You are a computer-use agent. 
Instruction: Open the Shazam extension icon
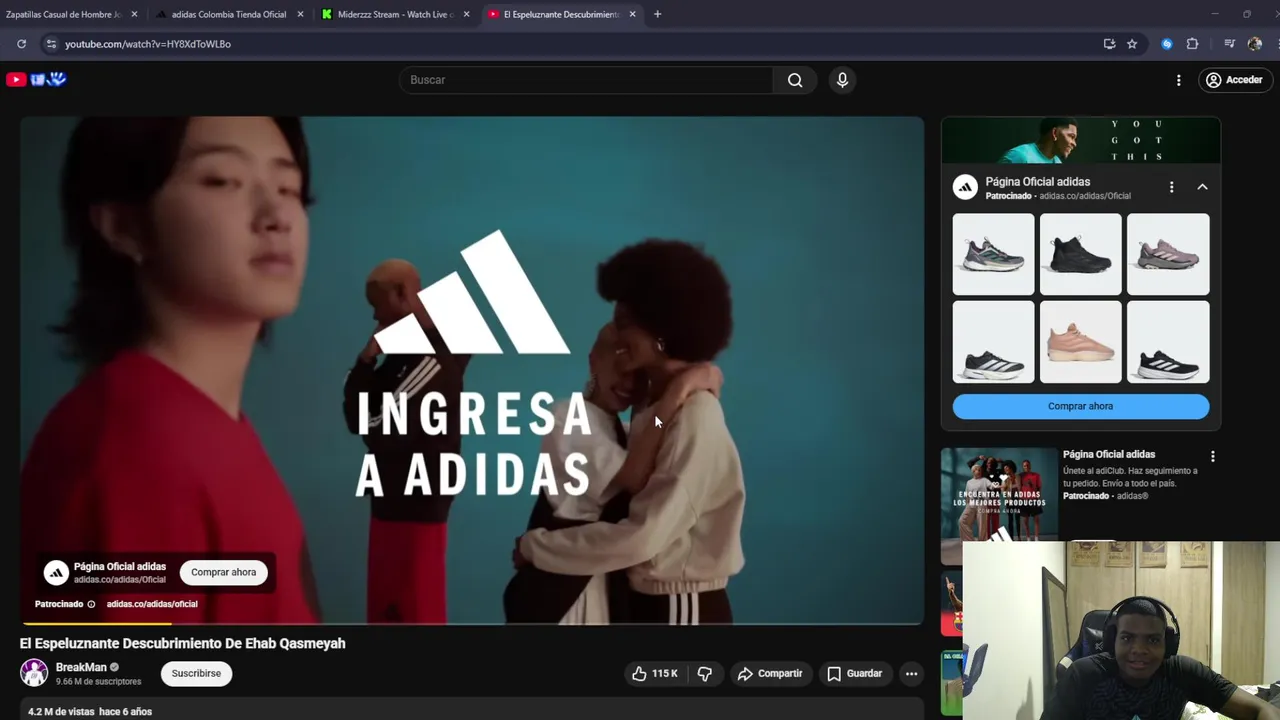[x=1166, y=44]
